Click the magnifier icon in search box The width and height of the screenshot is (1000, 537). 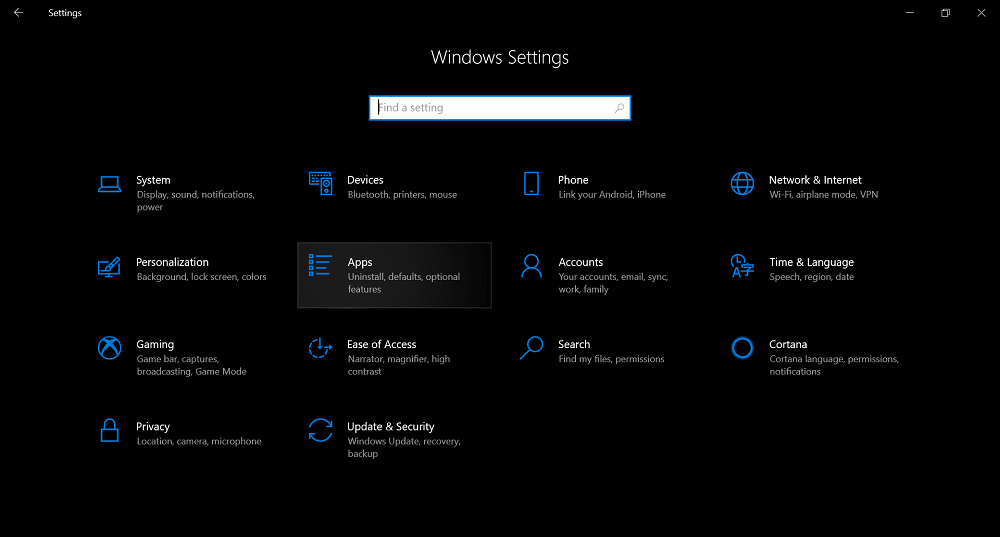click(x=619, y=108)
